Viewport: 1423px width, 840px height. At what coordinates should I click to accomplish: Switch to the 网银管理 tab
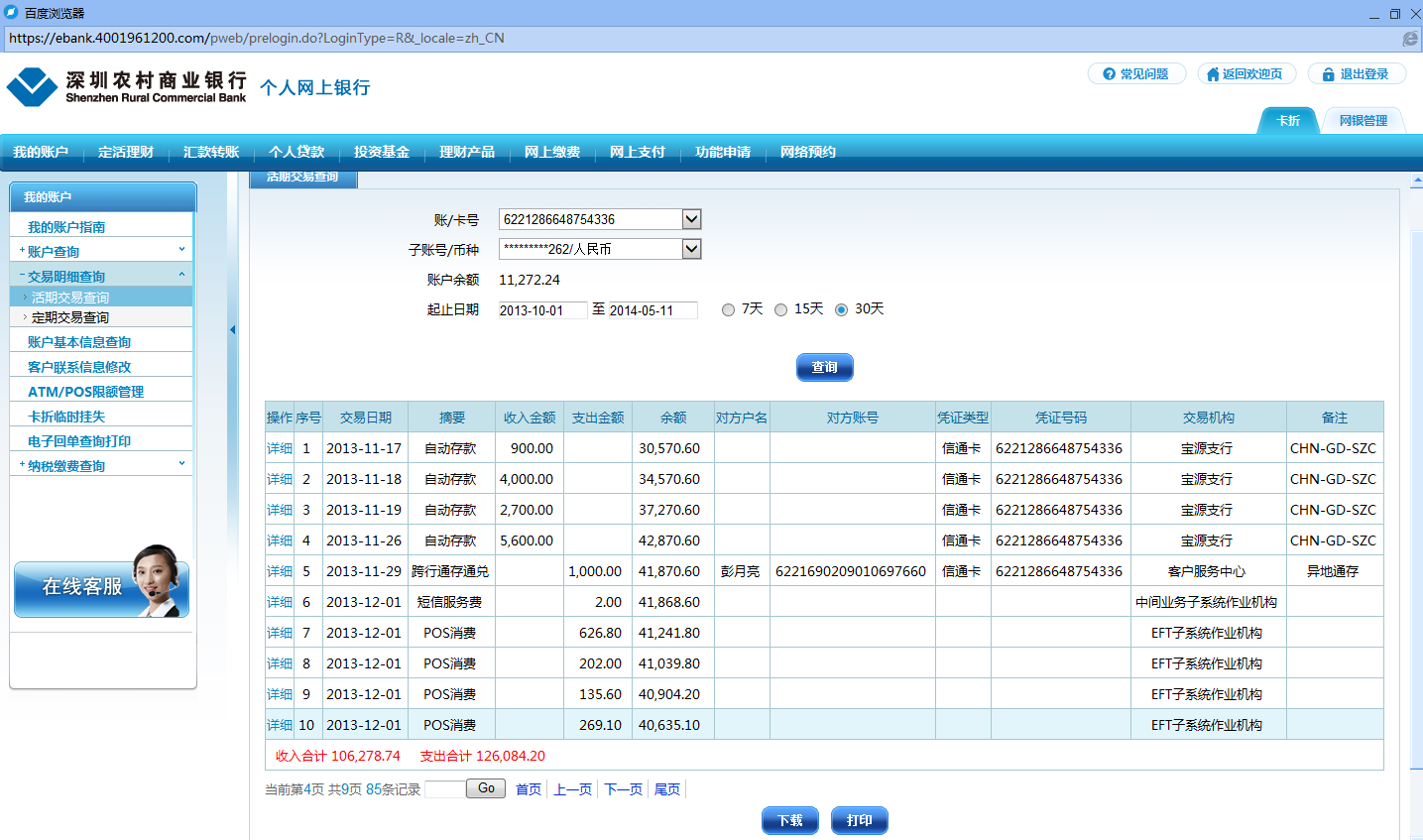coord(1363,121)
